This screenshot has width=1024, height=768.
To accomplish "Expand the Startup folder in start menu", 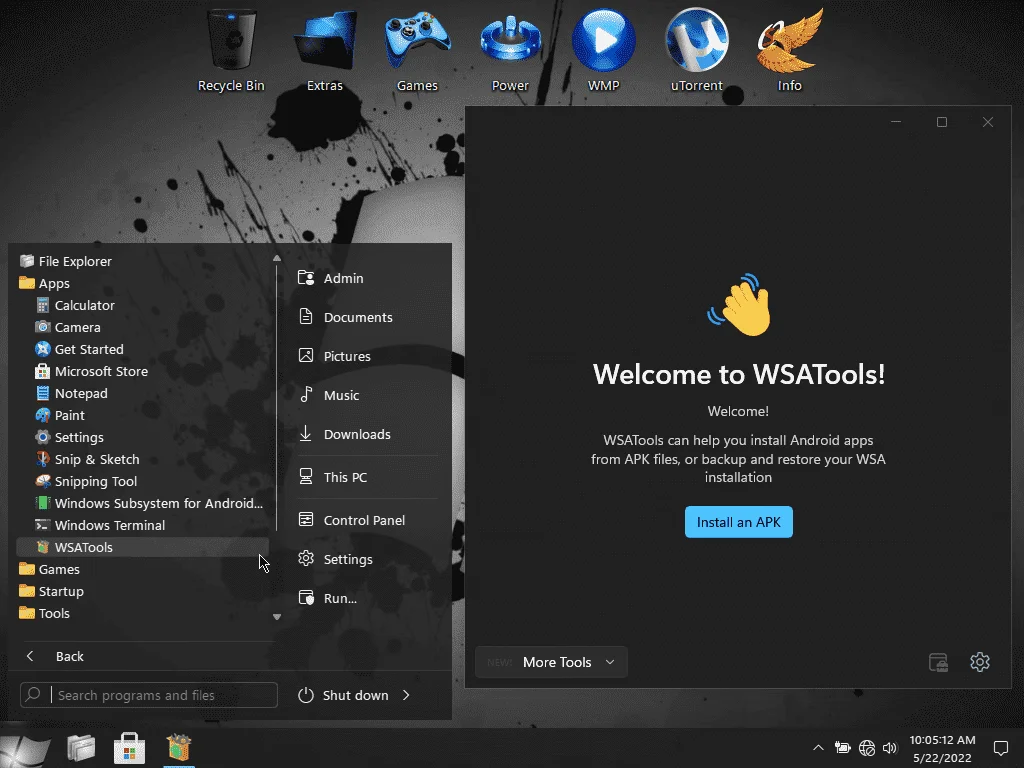I will click(x=142, y=591).
